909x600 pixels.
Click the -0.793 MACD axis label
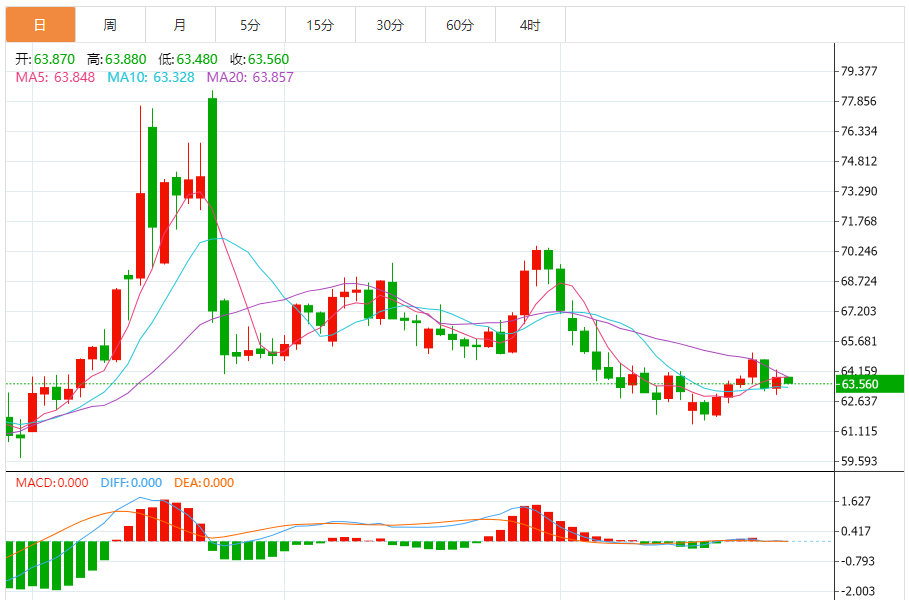click(858, 561)
